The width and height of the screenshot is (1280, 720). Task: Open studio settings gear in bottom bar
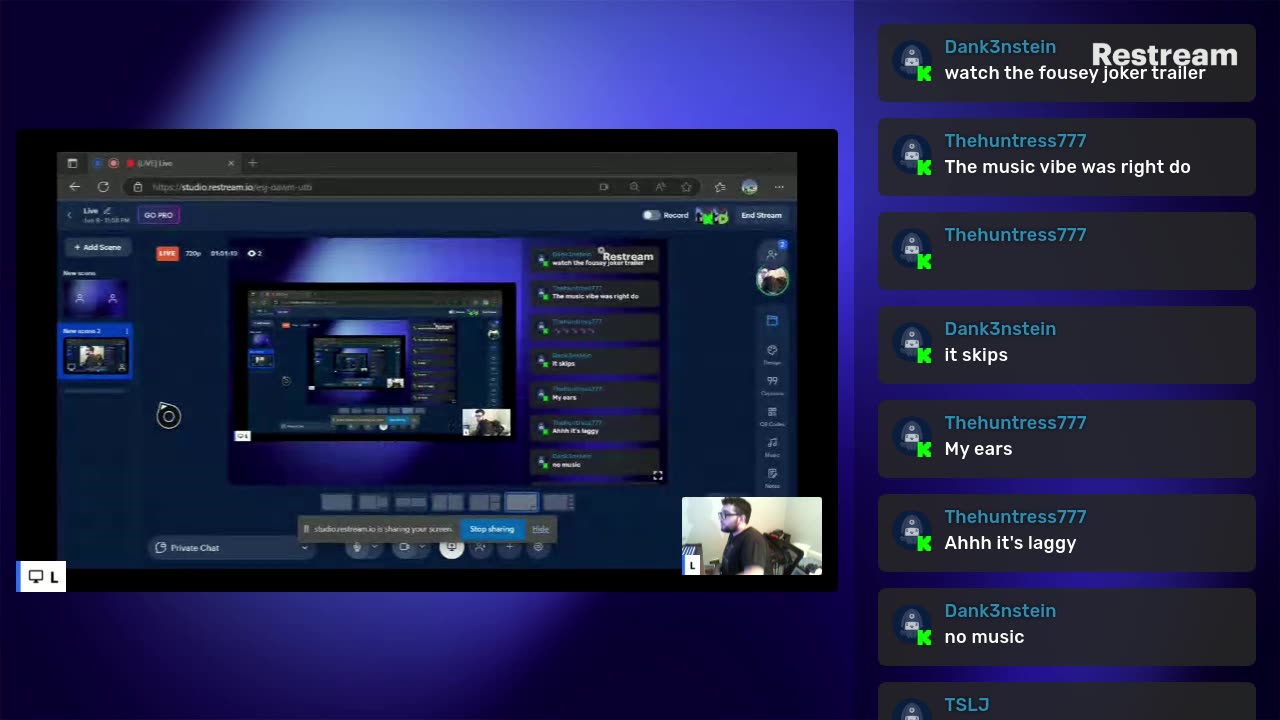(x=538, y=547)
